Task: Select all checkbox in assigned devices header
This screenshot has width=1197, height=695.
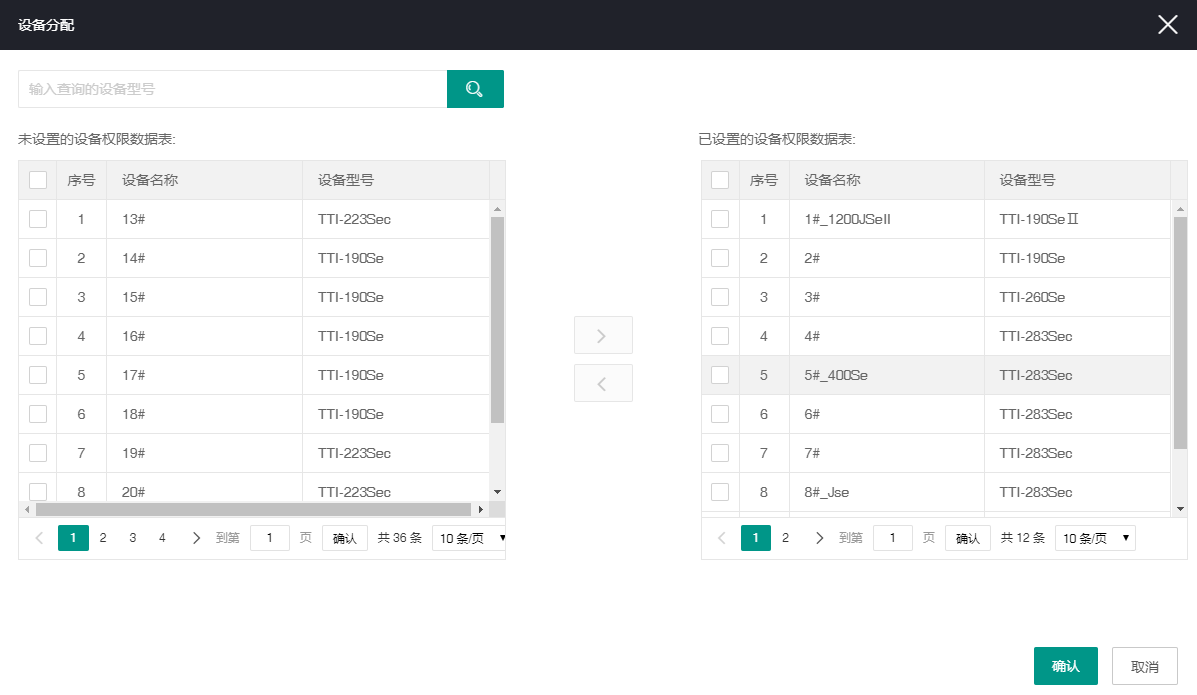Action: 720,180
